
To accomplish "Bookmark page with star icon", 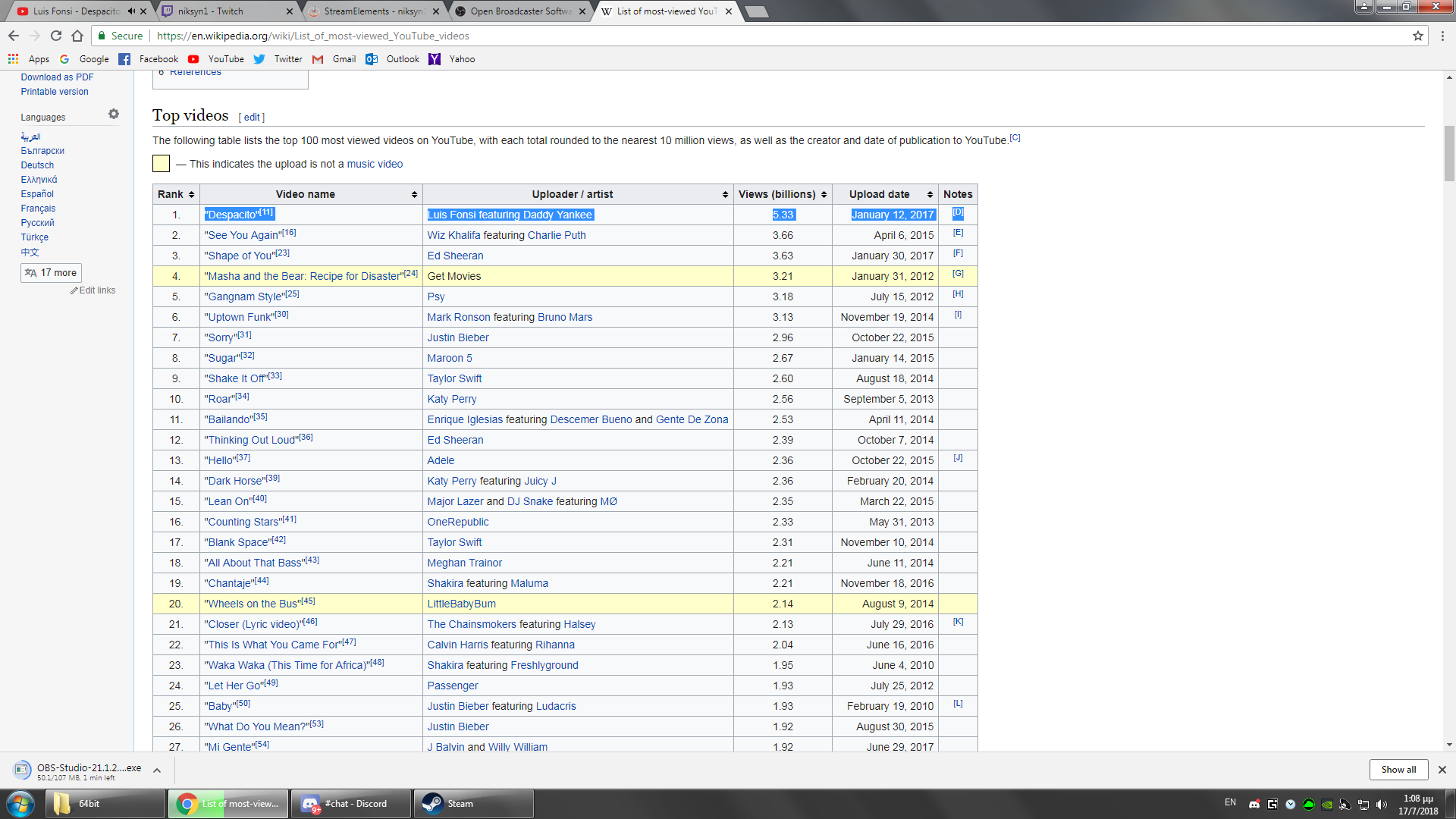I will (x=1417, y=36).
